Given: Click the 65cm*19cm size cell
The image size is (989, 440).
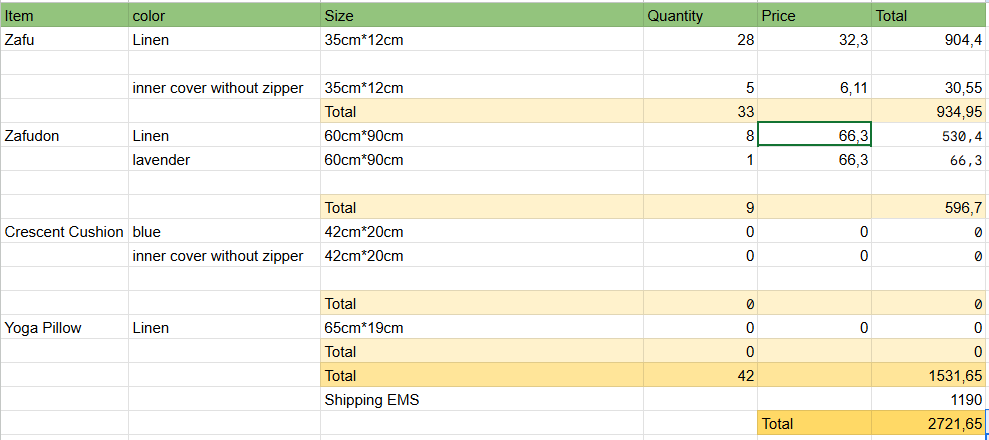Looking at the screenshot, I should (482, 327).
